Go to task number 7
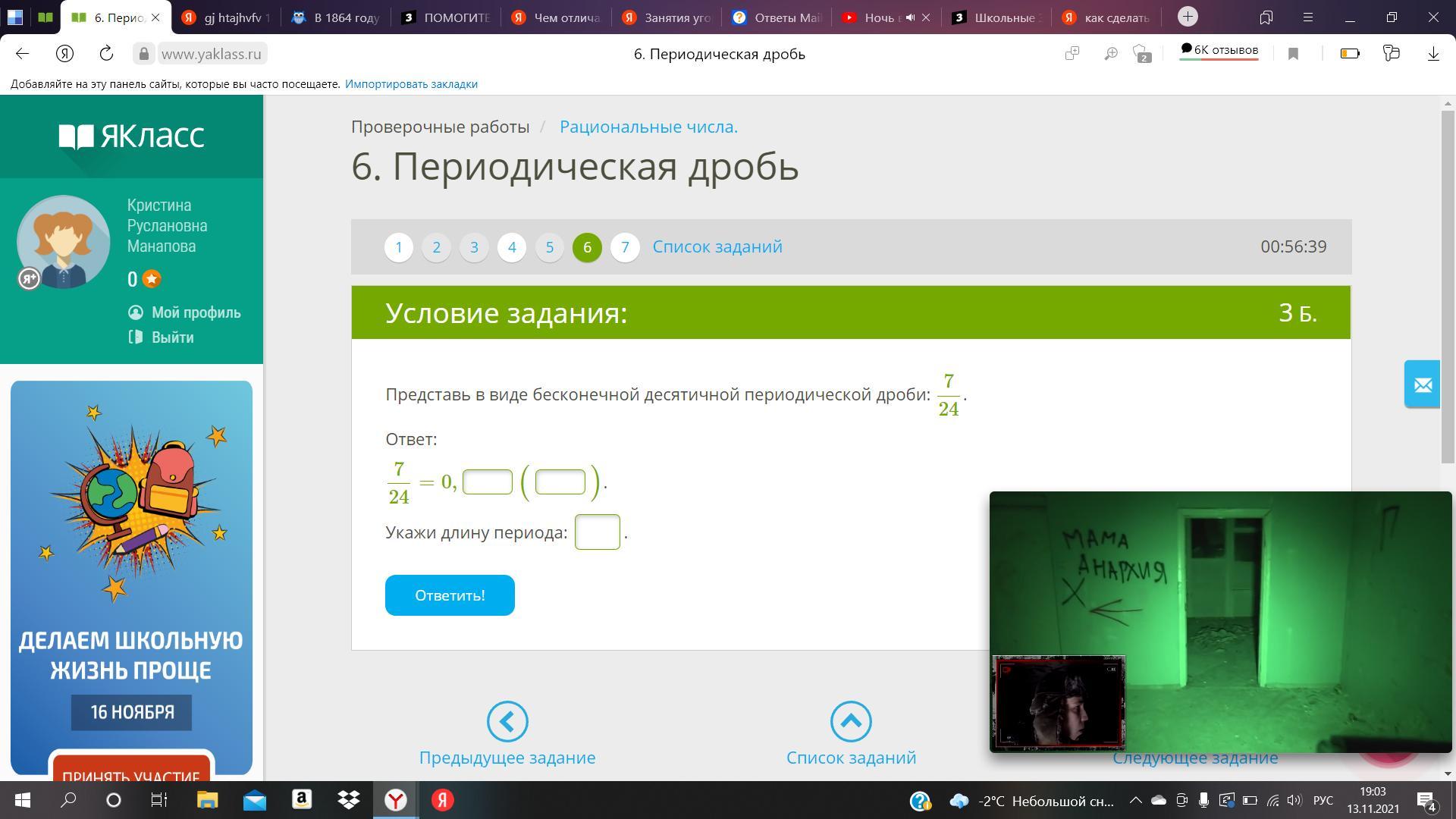This screenshot has width=1456, height=819. point(625,247)
